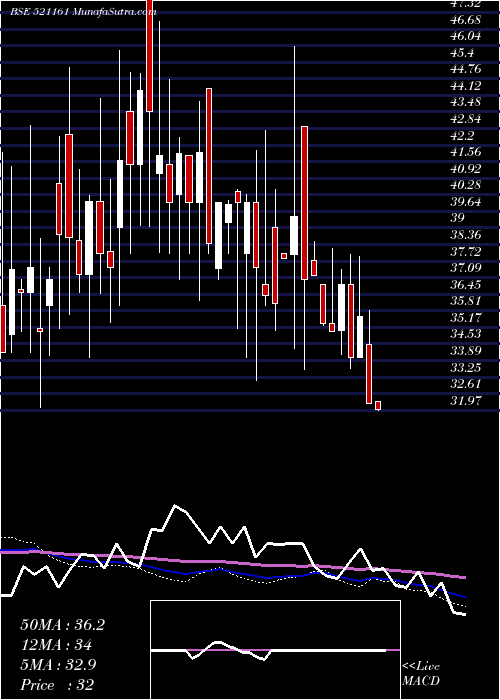Image resolution: width=500 pixels, height=700 pixels.
Task: Click the 43.48 price axis label
Action: tap(466, 103)
